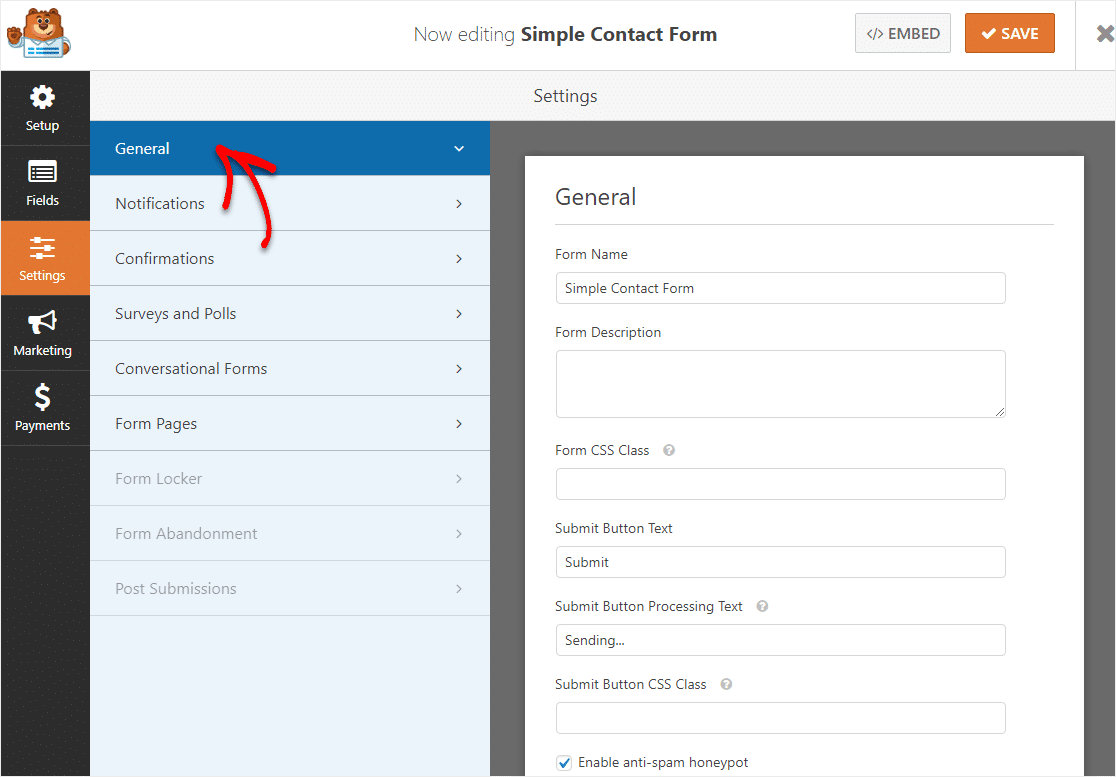Screen dimensions: 1116x777
Task: Expand the Conversational Forms chevron
Action: tap(459, 369)
